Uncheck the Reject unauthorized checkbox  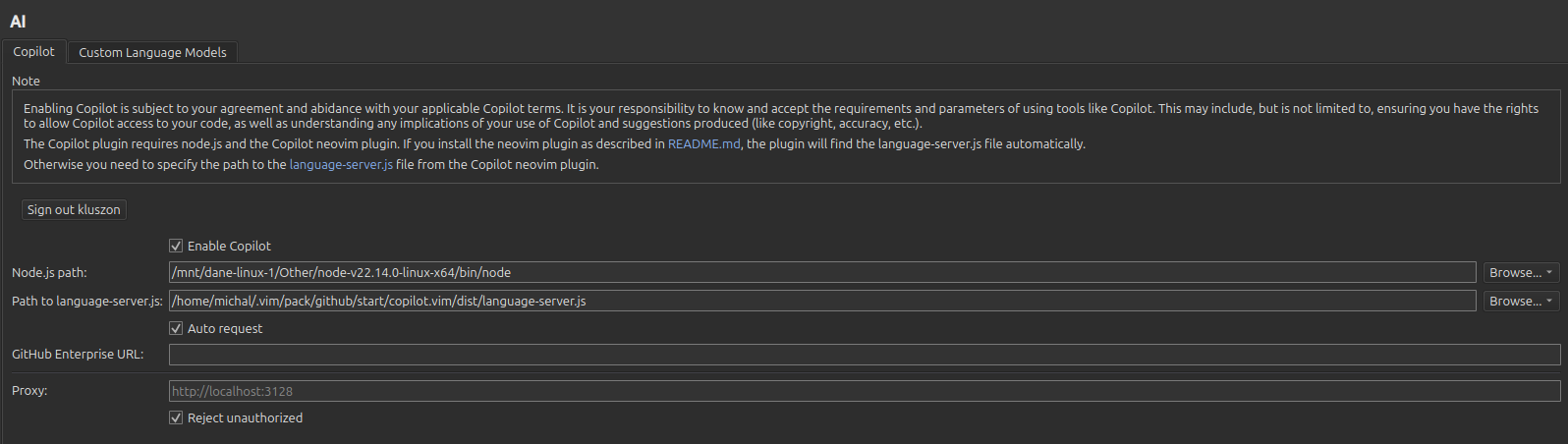(176, 417)
